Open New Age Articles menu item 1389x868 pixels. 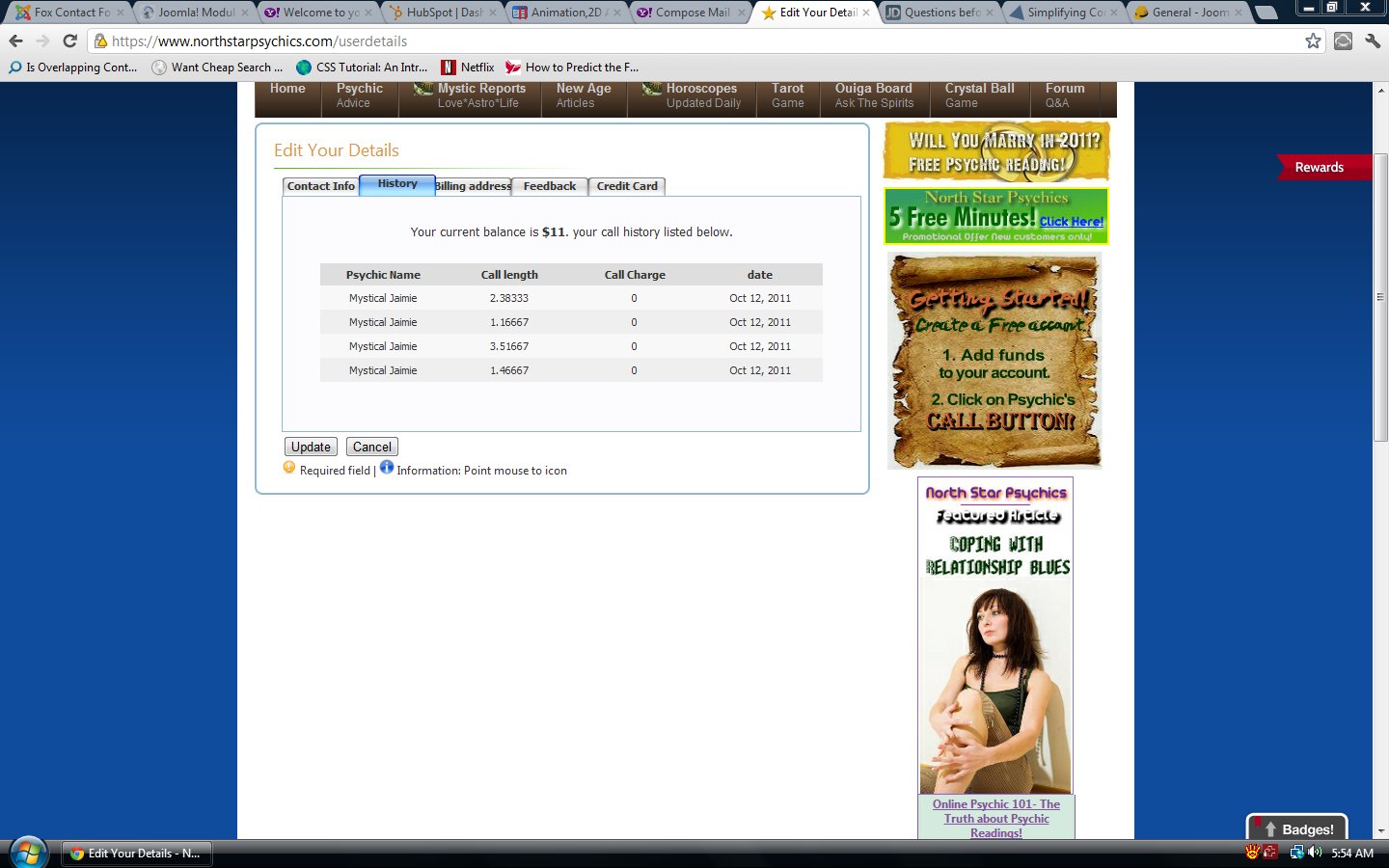[584, 95]
